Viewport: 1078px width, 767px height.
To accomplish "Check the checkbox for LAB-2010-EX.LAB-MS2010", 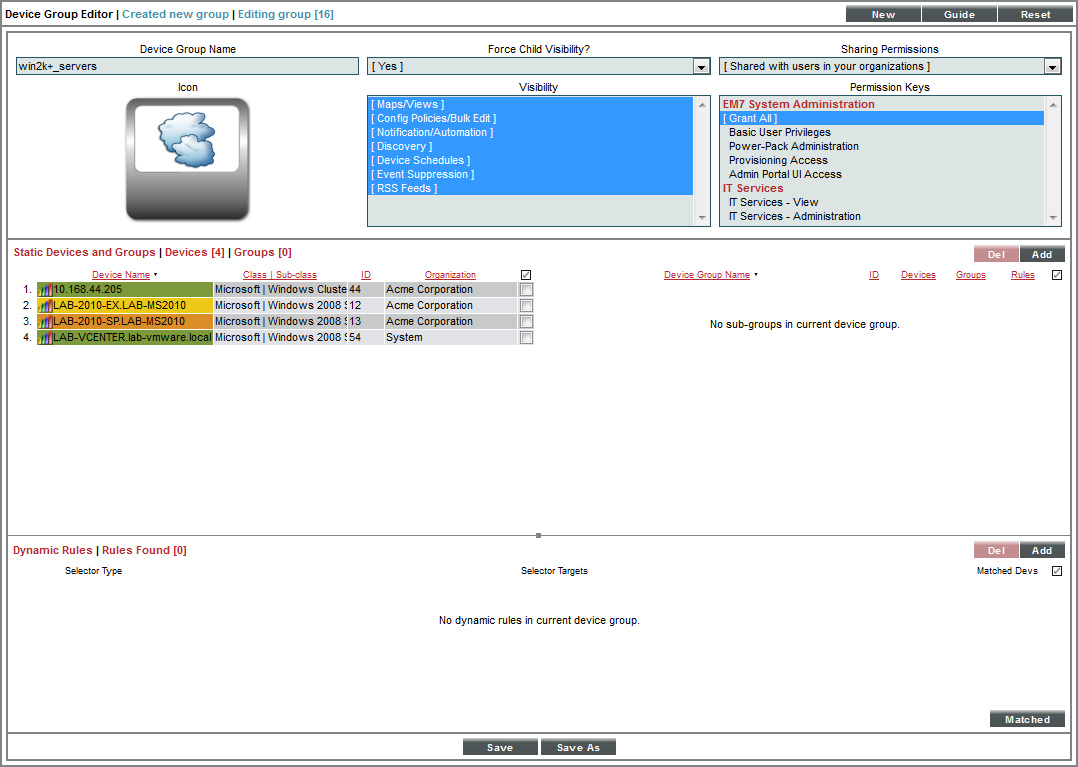I will (525, 305).
